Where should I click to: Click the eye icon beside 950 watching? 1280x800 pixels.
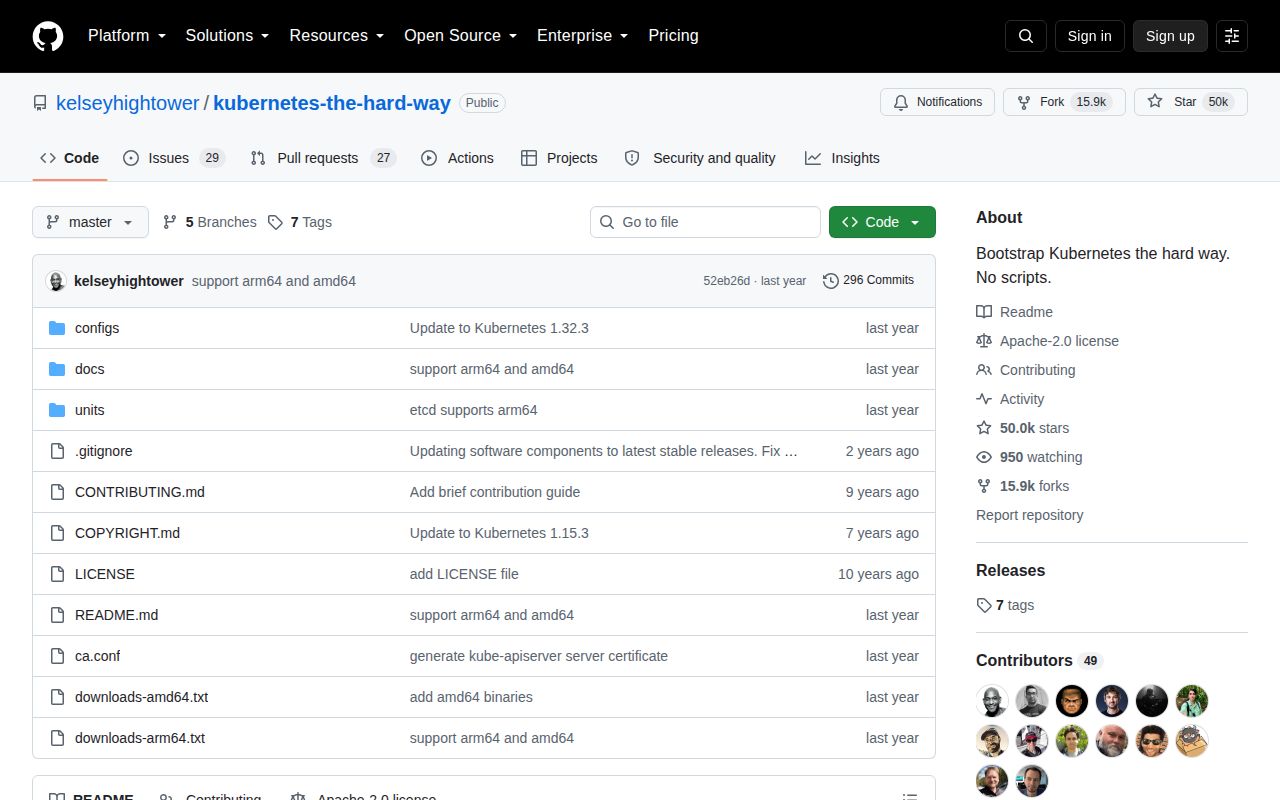[984, 457]
